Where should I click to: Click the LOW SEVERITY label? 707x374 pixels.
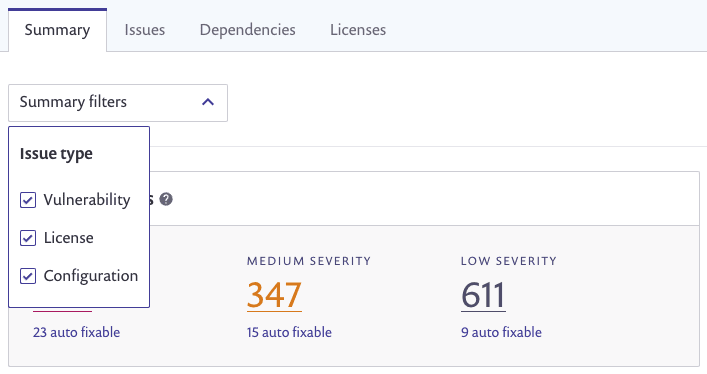coord(509,261)
